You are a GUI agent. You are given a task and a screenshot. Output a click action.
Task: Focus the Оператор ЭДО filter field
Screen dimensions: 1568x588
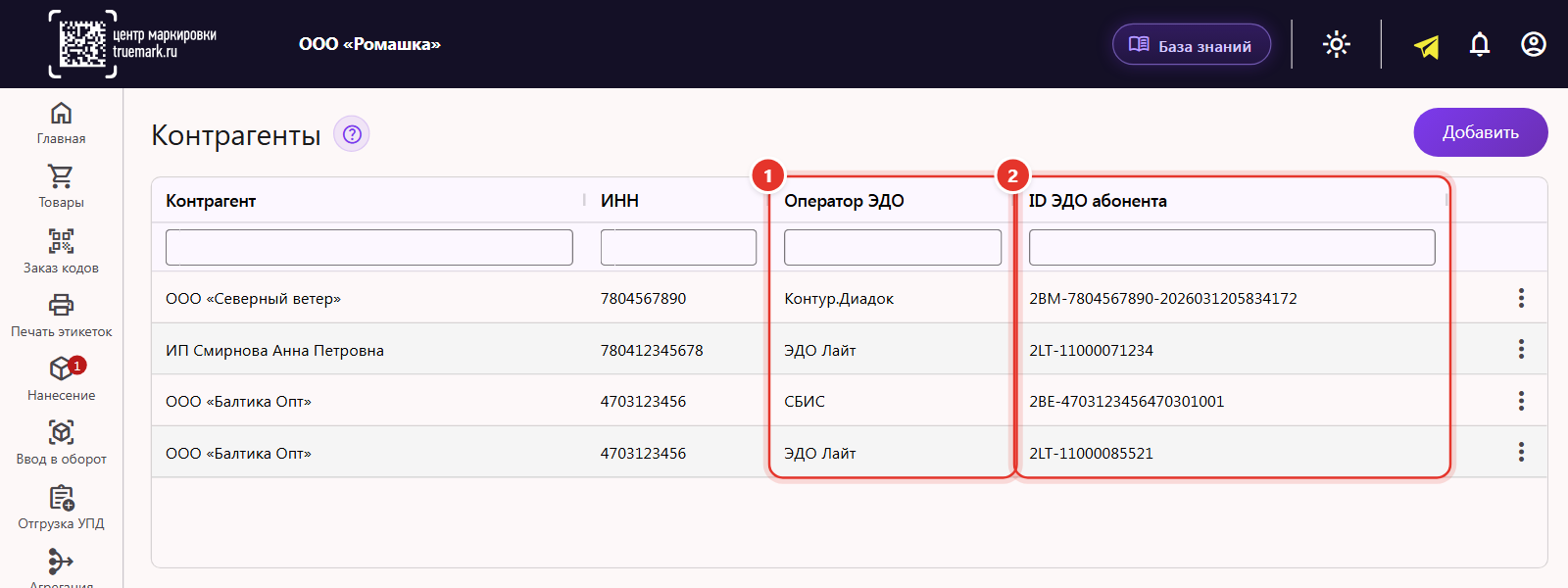[x=893, y=247]
